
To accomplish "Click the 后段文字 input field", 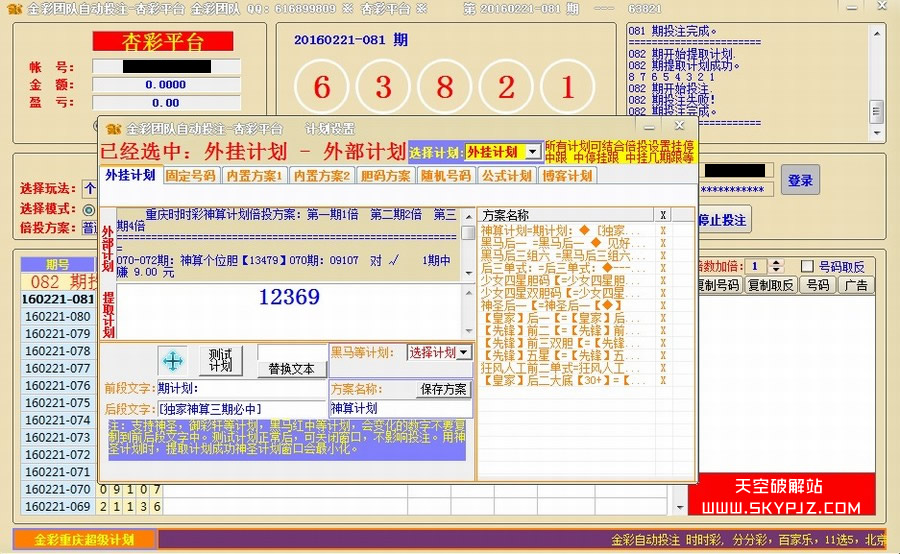I will click(241, 409).
